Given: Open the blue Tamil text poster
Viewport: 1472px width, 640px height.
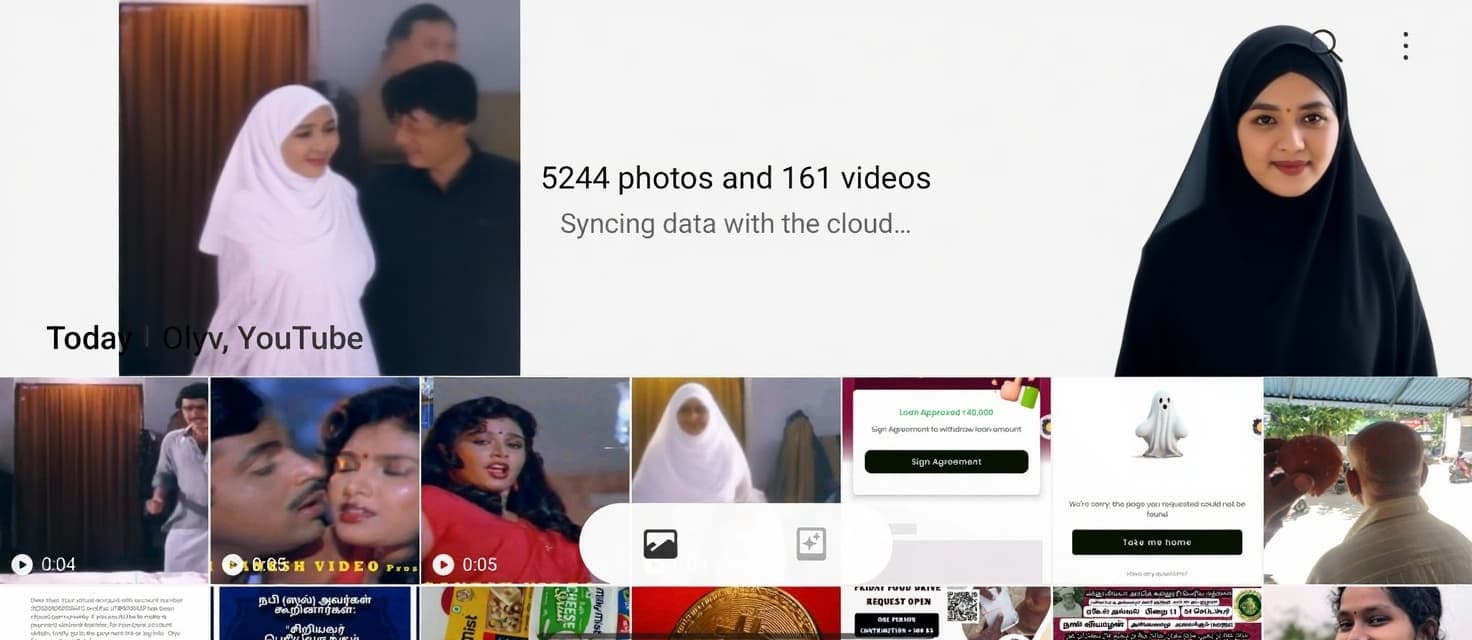Looking at the screenshot, I should (x=315, y=613).
